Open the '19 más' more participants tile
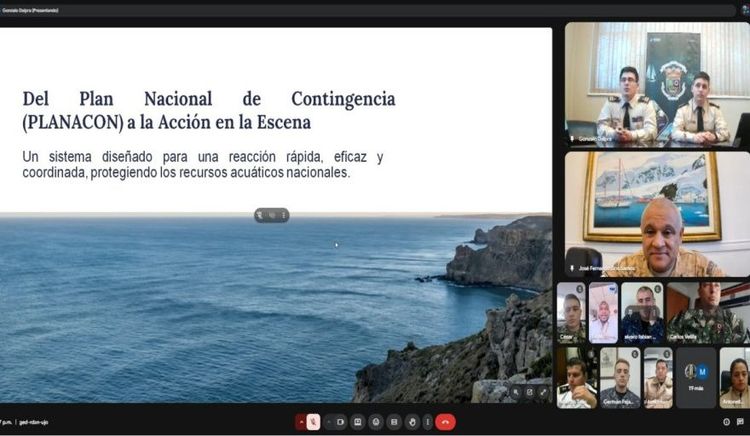The image size is (750, 436). [696, 378]
